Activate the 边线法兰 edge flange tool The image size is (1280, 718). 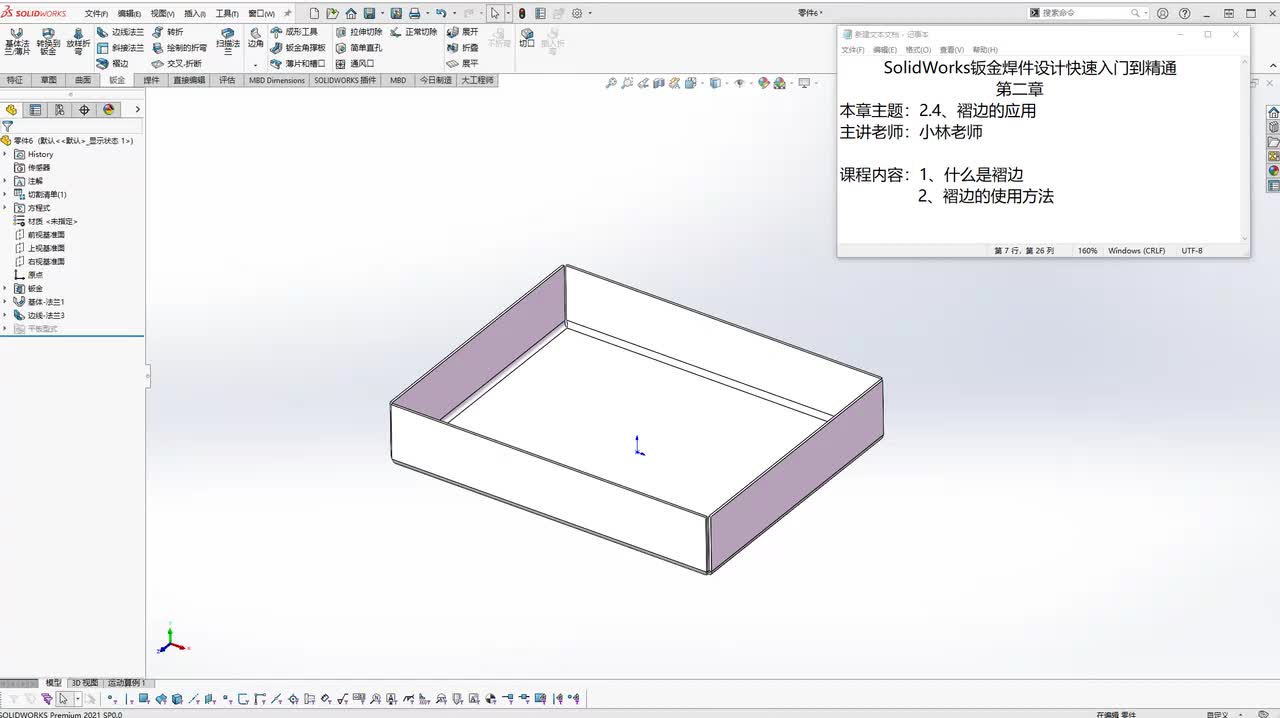point(120,32)
